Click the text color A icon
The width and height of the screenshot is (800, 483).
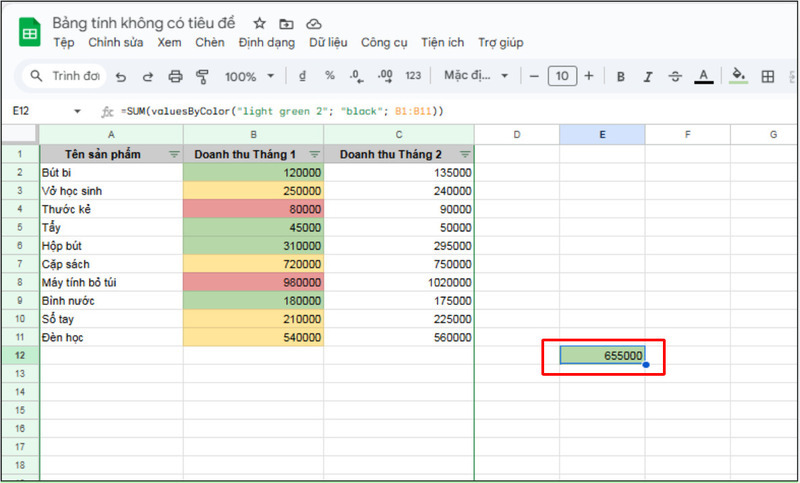[x=703, y=76]
